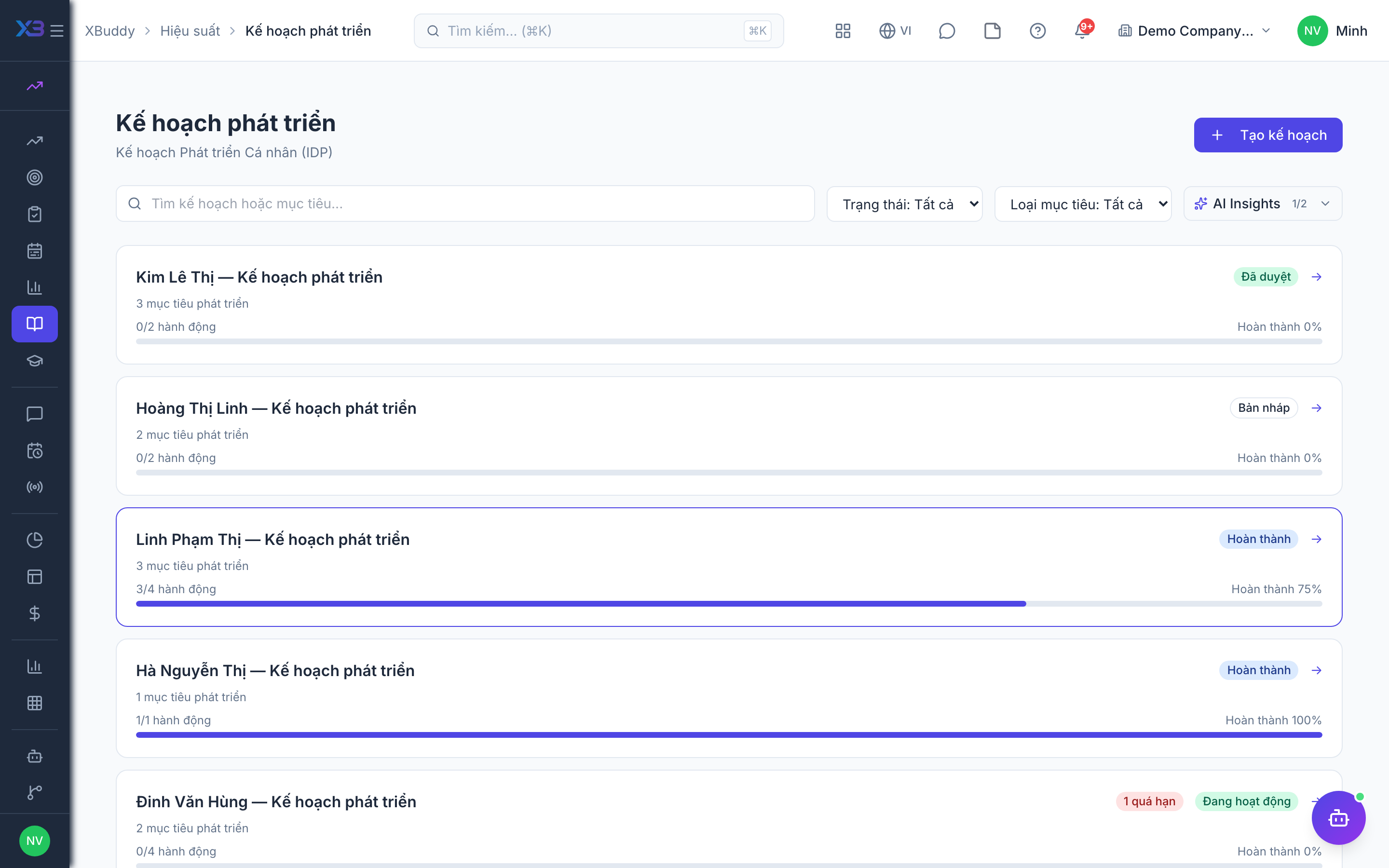Open the Trạng thái: Tất cả dropdown
This screenshot has height=868, width=1389.
point(905,204)
